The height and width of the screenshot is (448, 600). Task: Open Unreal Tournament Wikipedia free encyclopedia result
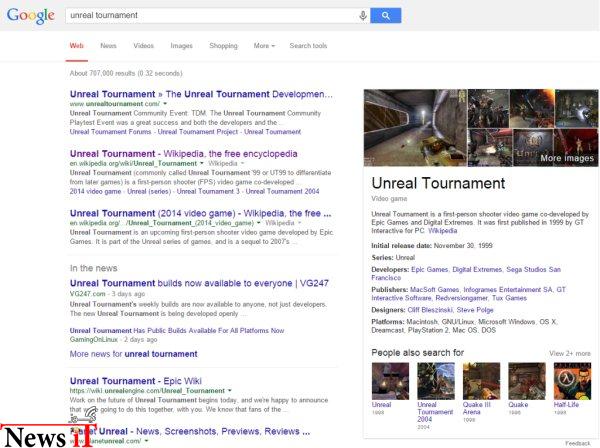[183, 154]
